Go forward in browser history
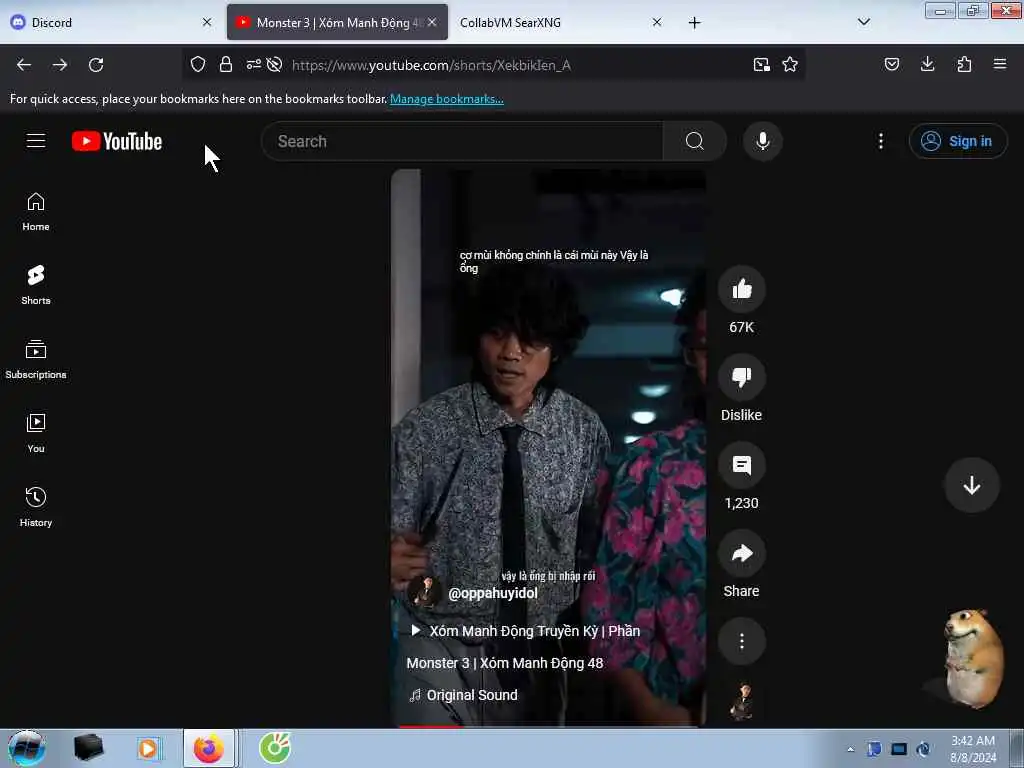The image size is (1024, 768). 60,65
